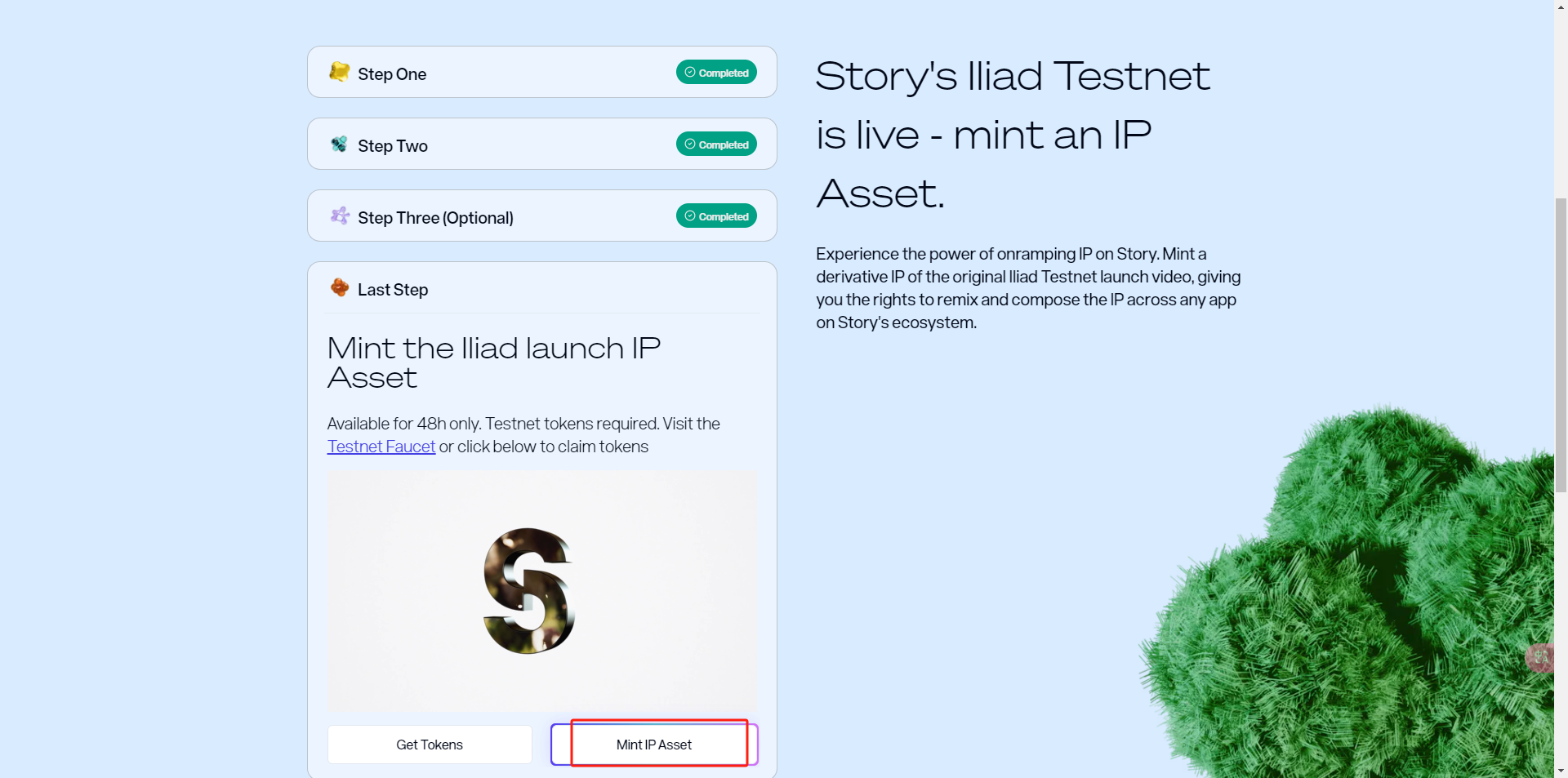Image resolution: width=1568 pixels, height=778 pixels.
Task: Click the Completed badge on Step One
Action: (716, 73)
